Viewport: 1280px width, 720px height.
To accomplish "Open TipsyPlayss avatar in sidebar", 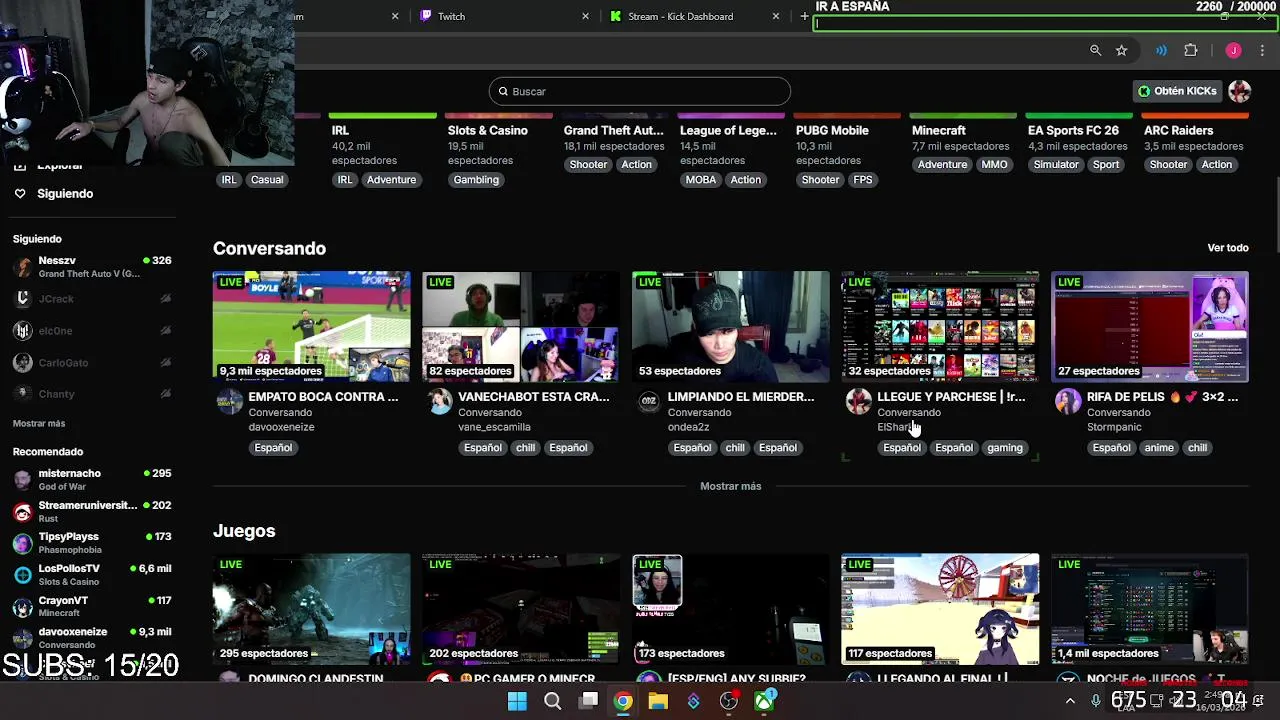I will (x=23, y=543).
